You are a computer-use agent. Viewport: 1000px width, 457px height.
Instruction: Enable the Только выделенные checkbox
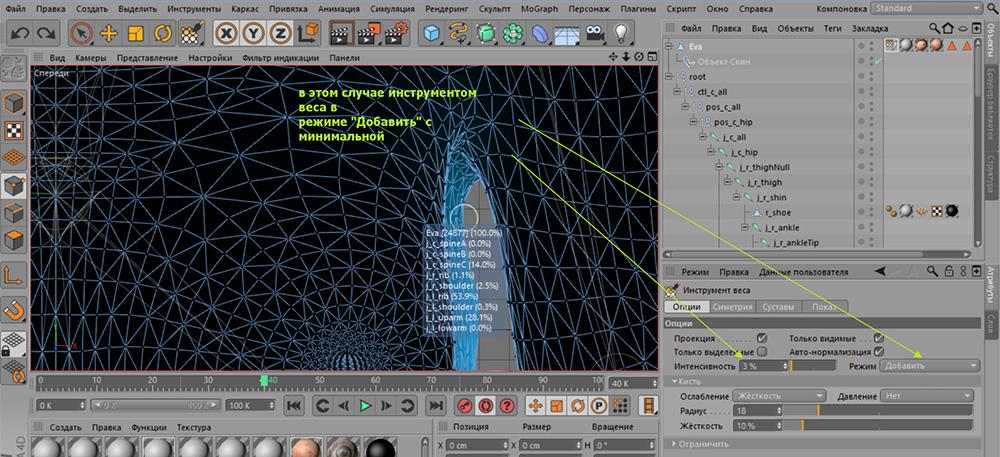(x=762, y=352)
